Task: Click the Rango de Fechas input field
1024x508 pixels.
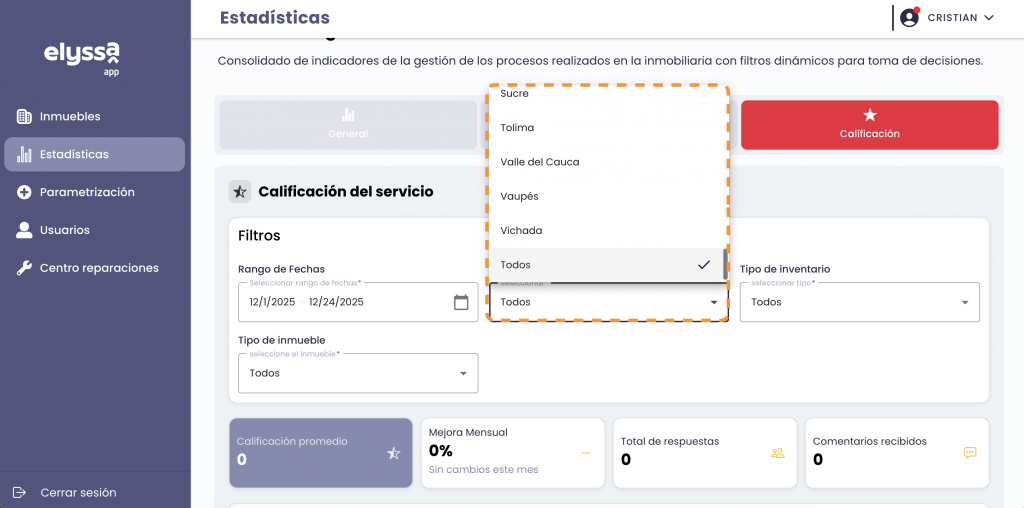Action: 342,302
